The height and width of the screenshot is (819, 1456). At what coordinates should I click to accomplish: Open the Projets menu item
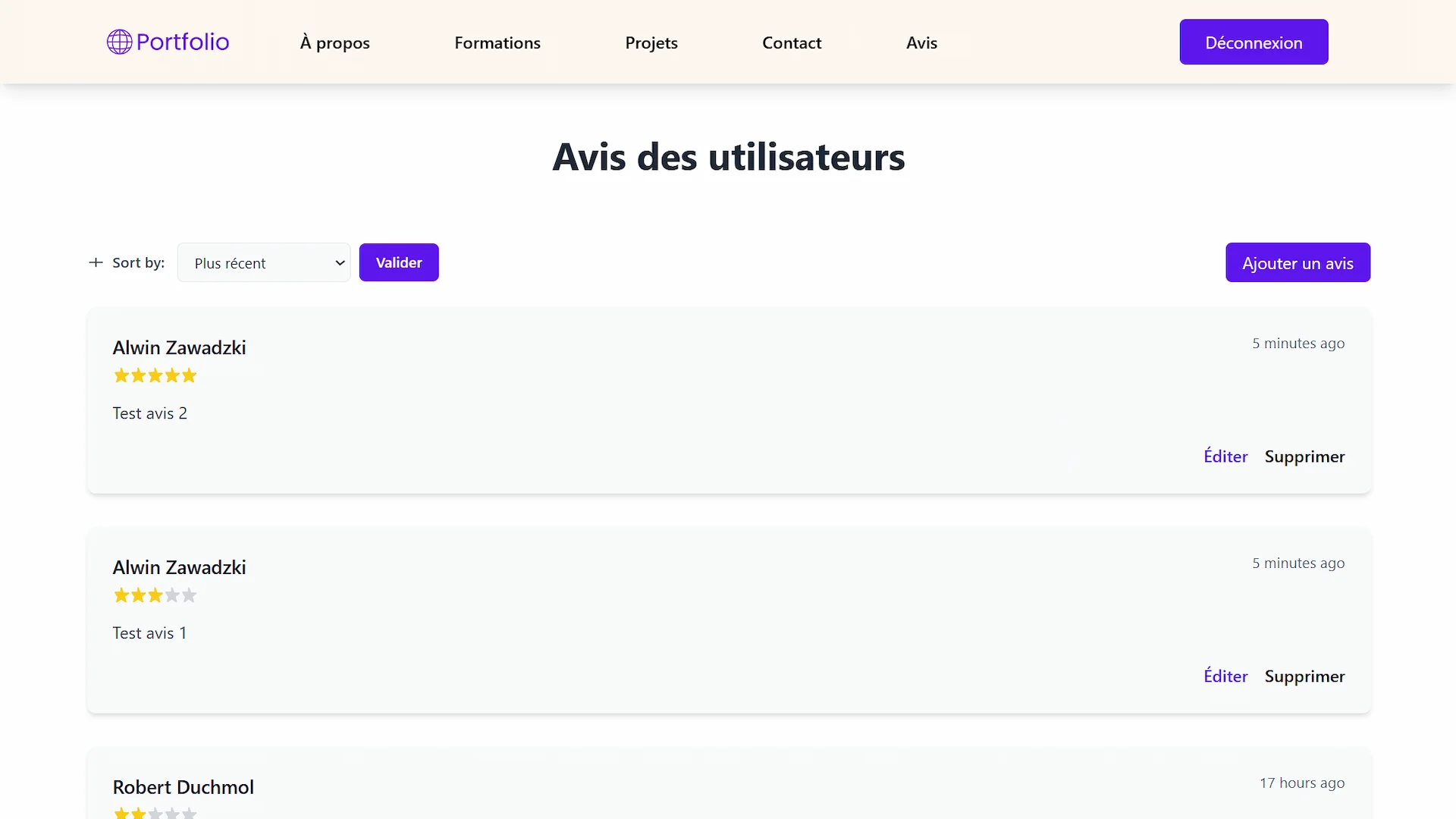click(651, 42)
